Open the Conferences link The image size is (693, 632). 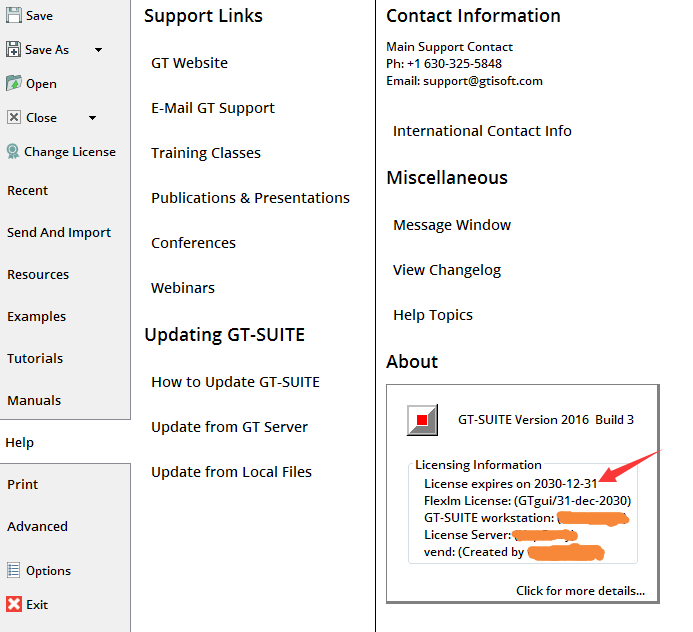coord(193,243)
